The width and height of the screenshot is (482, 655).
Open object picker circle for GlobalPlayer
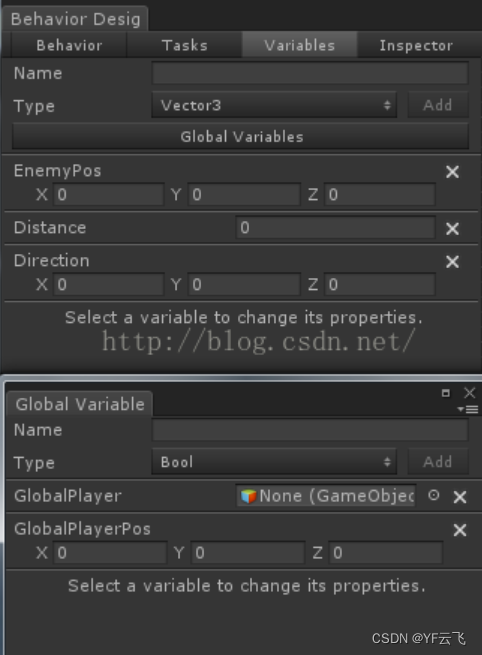(434, 495)
